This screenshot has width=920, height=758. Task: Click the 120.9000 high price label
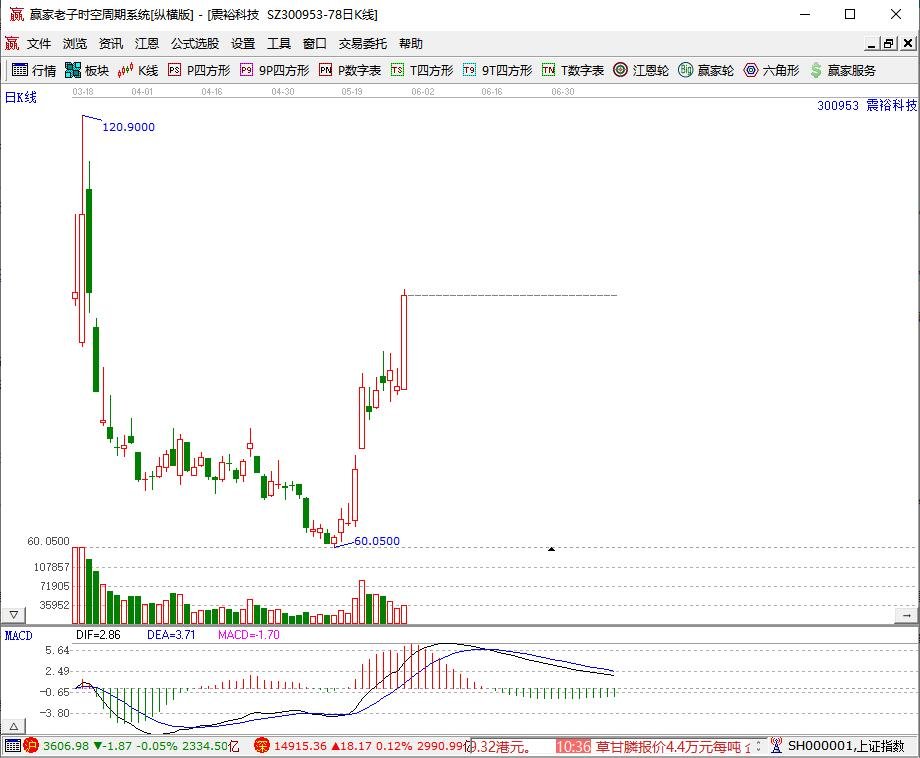[128, 127]
